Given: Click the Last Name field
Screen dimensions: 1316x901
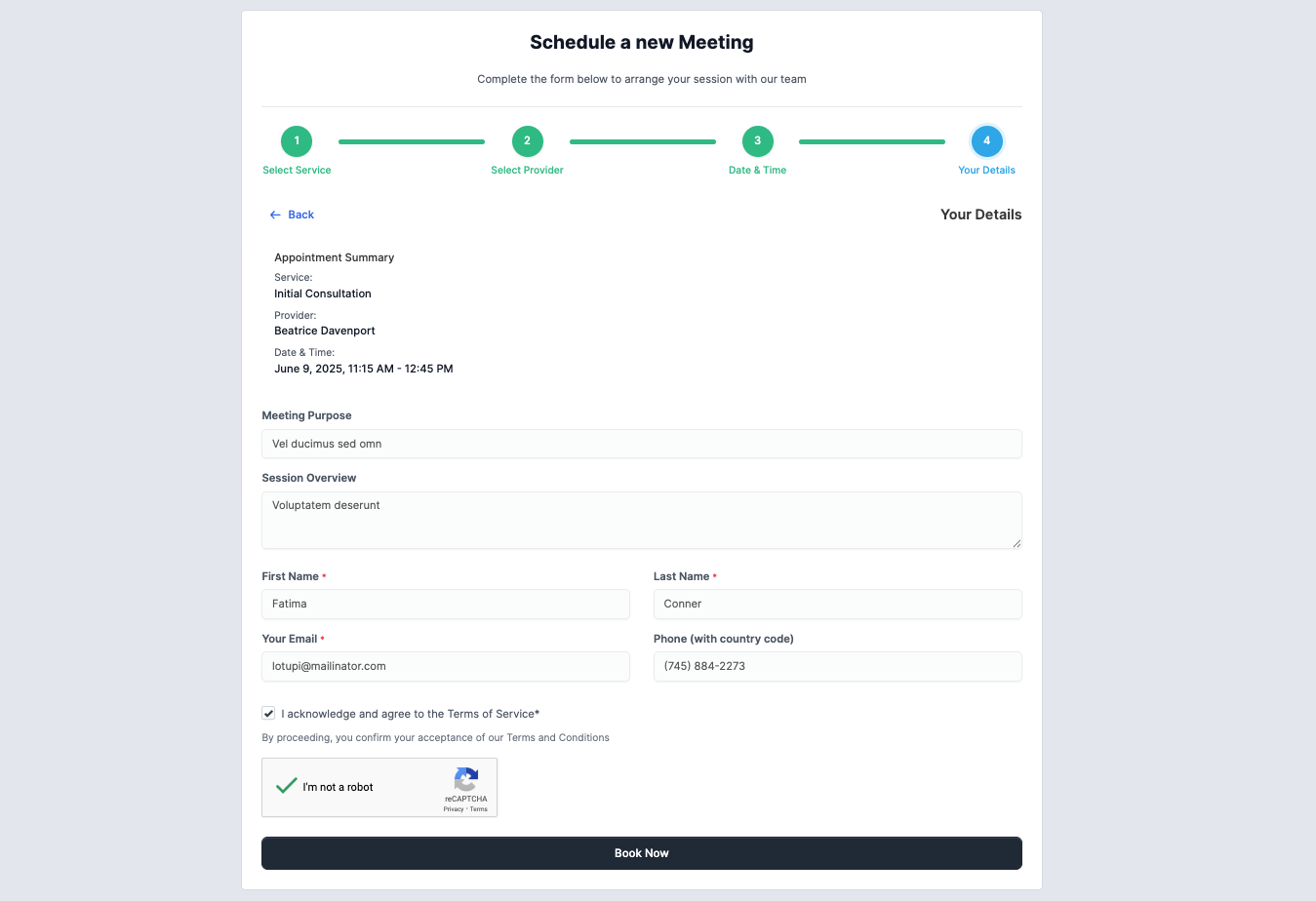Looking at the screenshot, I should (x=837, y=604).
